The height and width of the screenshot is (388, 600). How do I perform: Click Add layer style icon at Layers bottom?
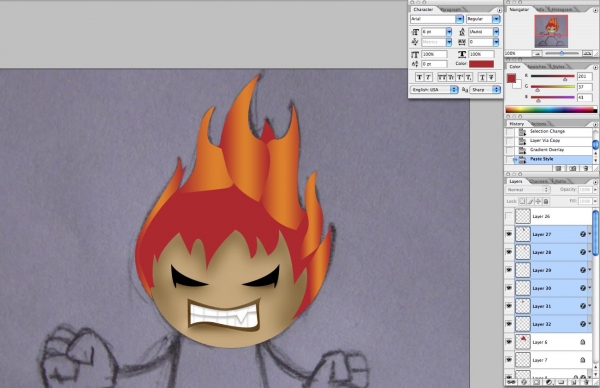pyautogui.click(x=524, y=382)
